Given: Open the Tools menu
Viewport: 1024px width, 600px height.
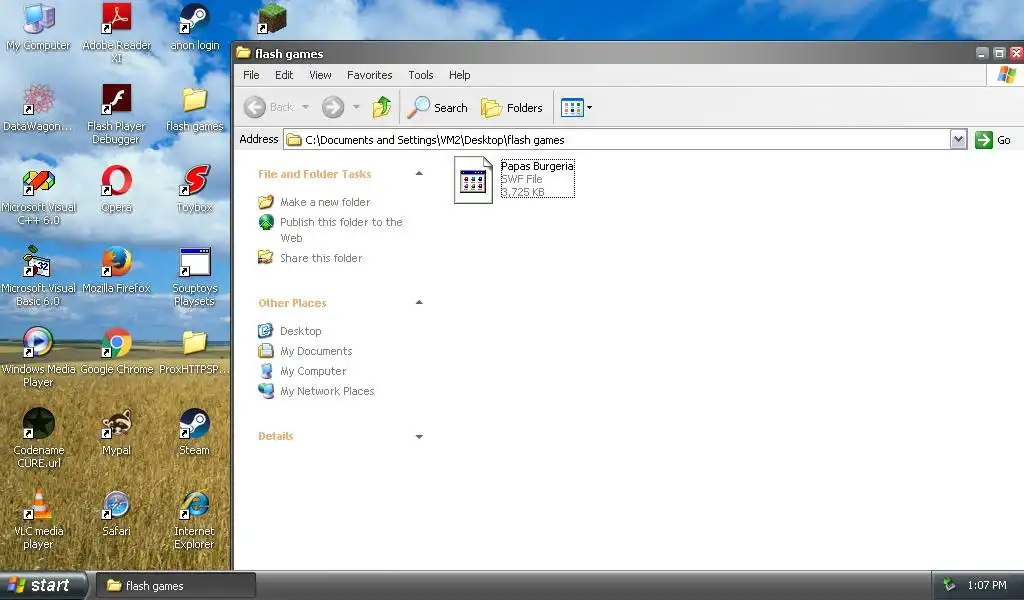Looking at the screenshot, I should click(x=421, y=75).
